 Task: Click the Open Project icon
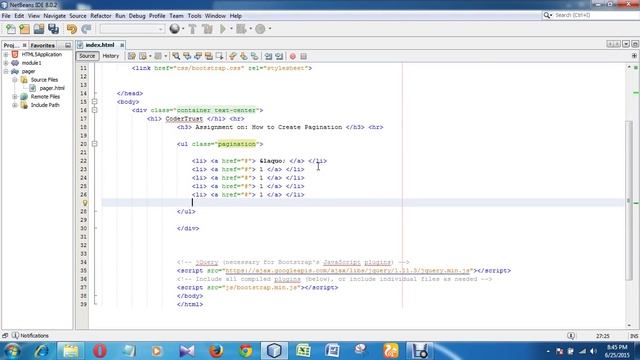(39, 29)
